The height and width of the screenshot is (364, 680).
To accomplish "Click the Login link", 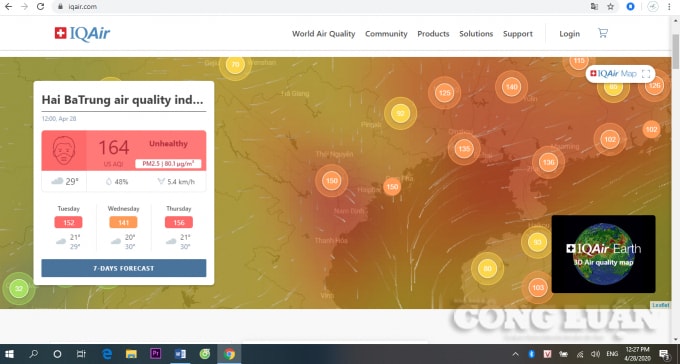I will pyautogui.click(x=569, y=34).
